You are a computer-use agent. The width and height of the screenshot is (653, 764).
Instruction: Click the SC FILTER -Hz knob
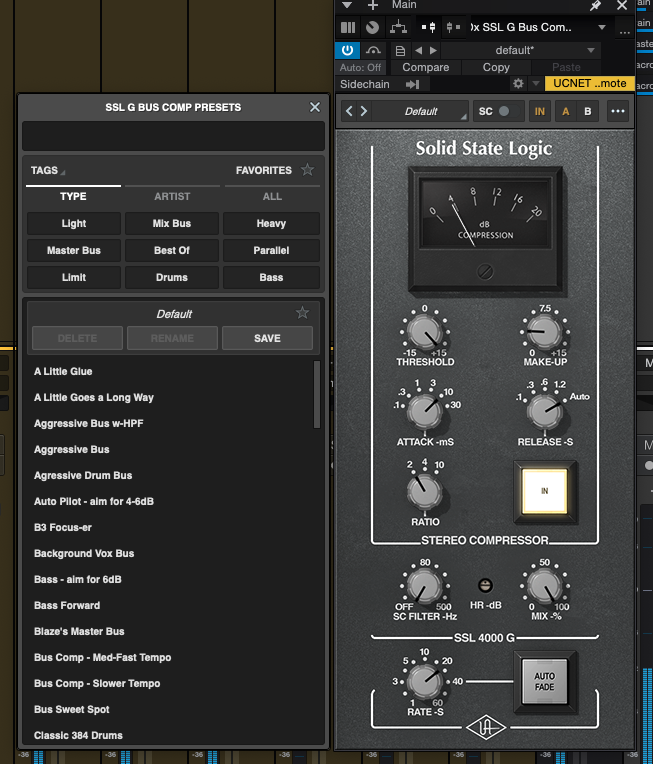[x=423, y=585]
